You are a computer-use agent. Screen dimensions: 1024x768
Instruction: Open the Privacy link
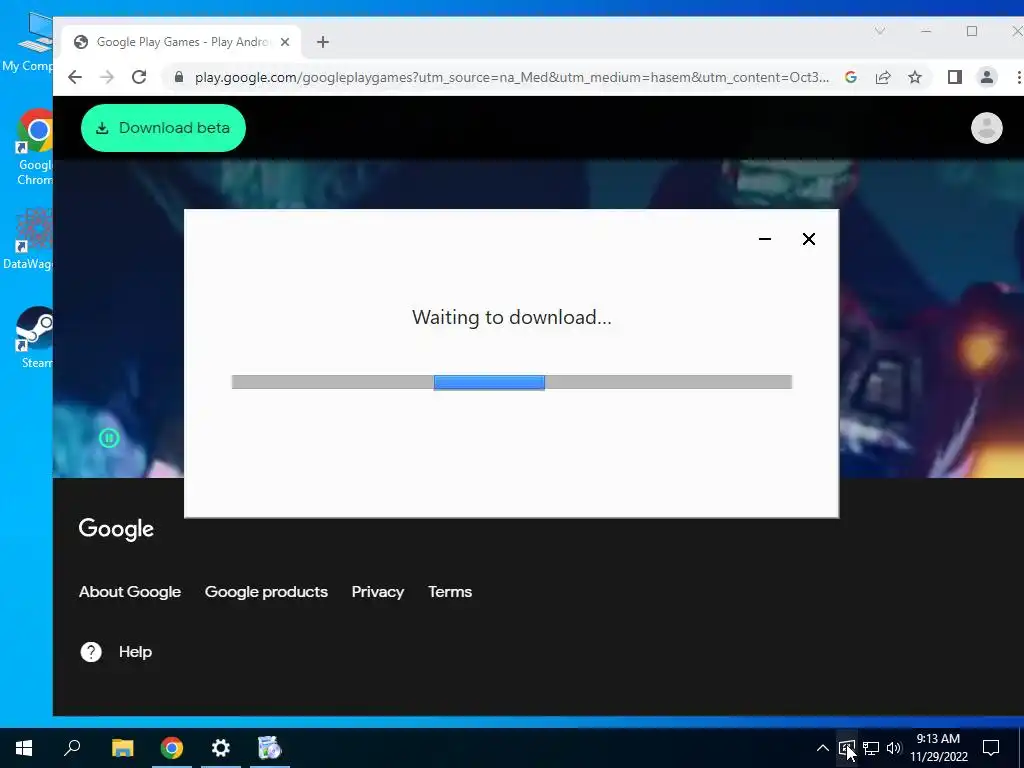tap(378, 592)
